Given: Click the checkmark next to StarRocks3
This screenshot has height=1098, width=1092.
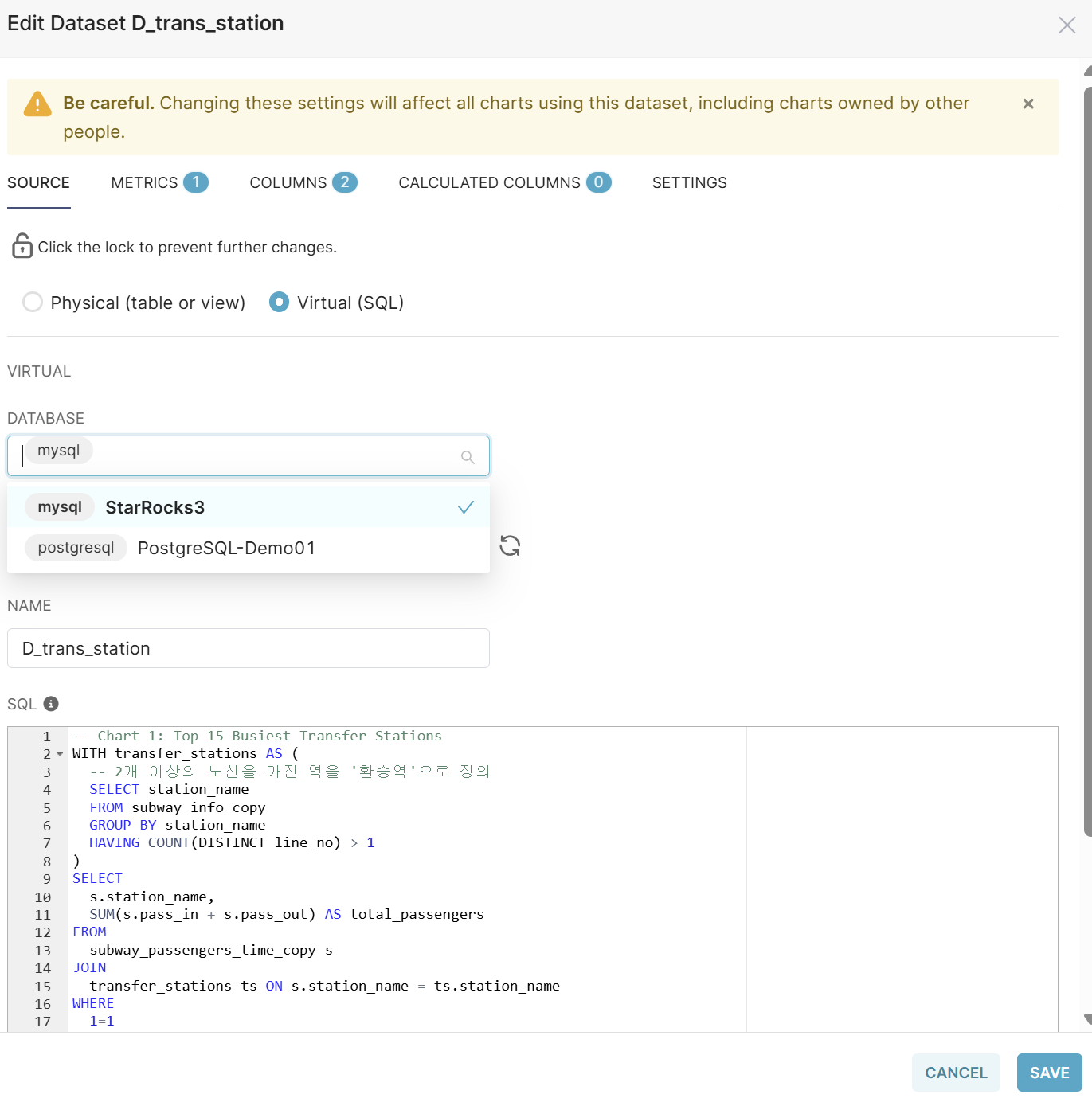Looking at the screenshot, I should click(466, 507).
